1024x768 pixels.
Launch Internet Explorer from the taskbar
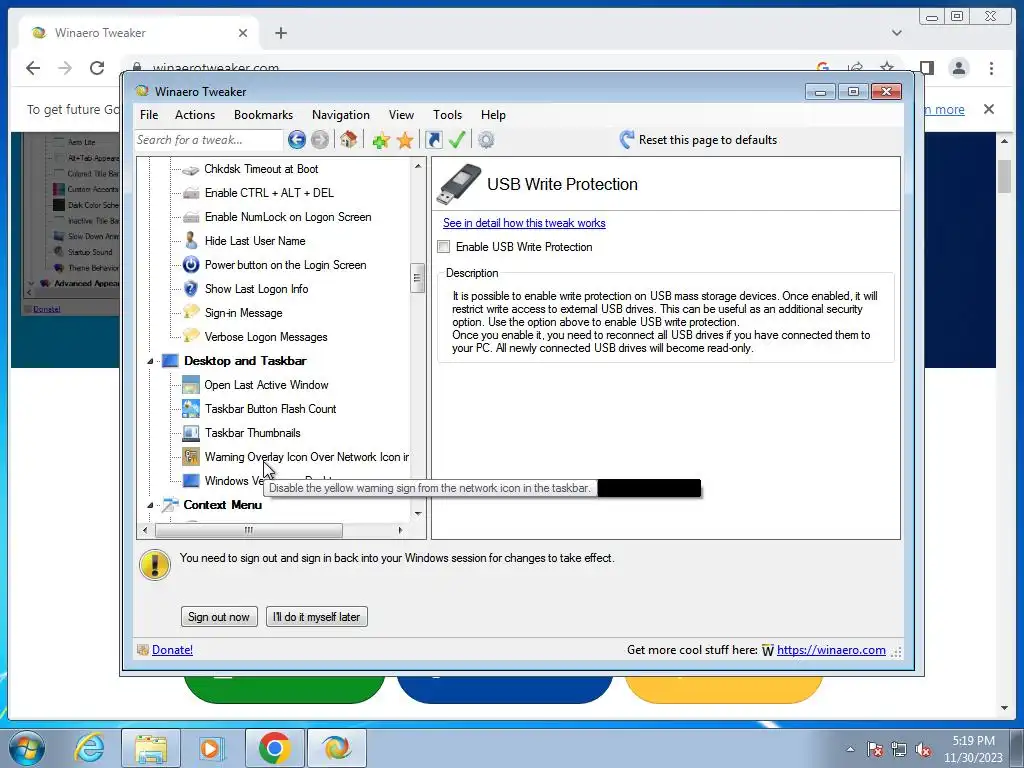pyautogui.click(x=89, y=748)
